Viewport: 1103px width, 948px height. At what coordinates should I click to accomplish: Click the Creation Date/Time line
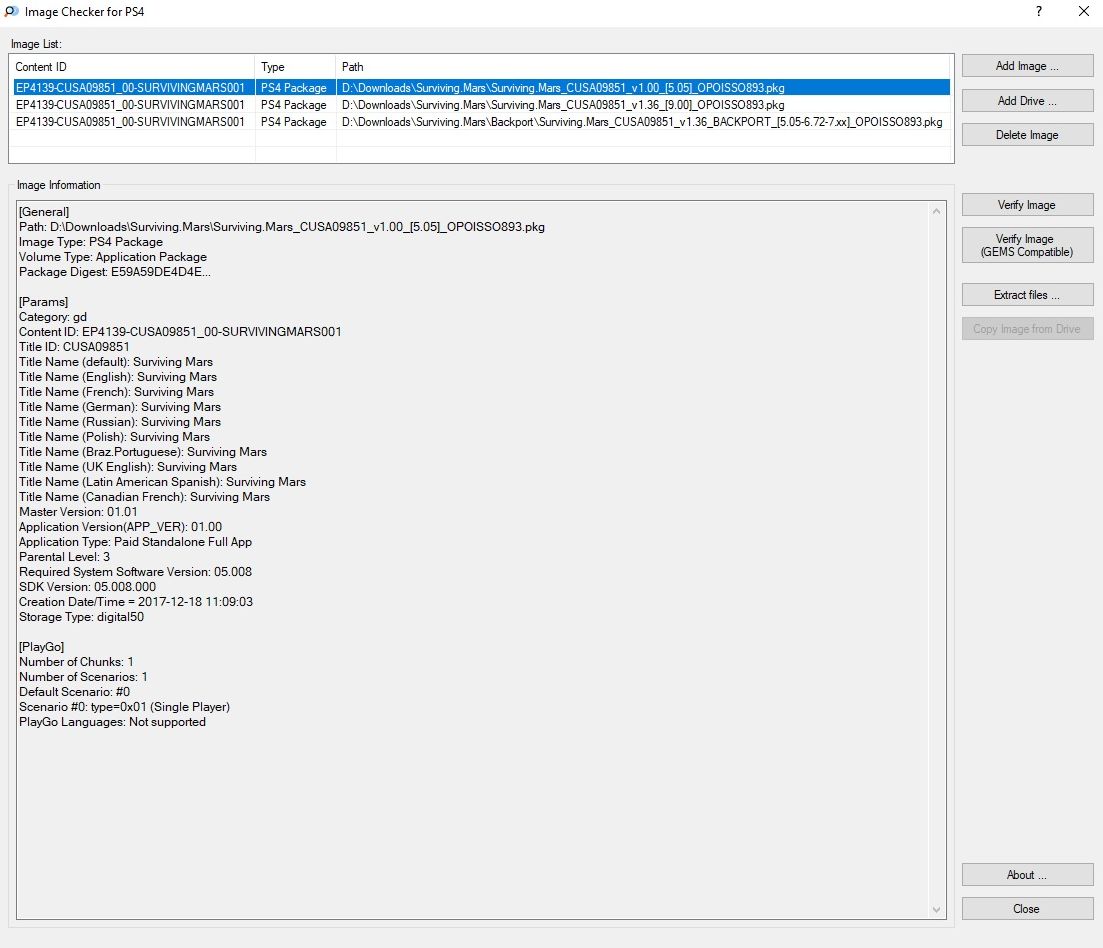pos(136,602)
